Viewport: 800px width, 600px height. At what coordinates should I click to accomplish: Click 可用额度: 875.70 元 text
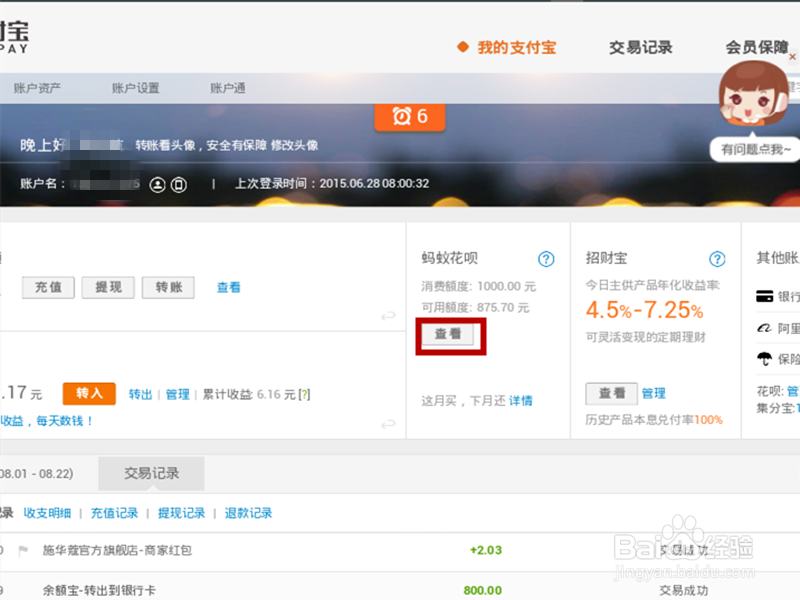(x=475, y=308)
